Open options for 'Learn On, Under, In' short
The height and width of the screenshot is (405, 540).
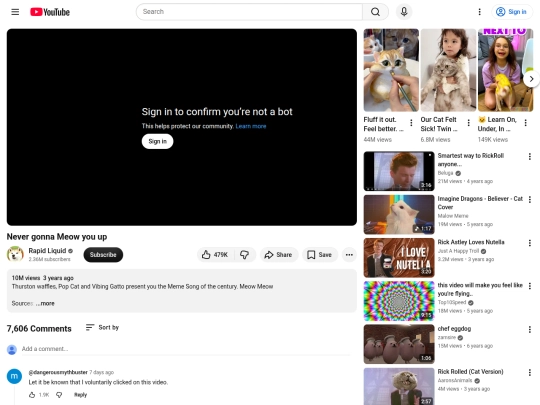[x=526, y=123]
